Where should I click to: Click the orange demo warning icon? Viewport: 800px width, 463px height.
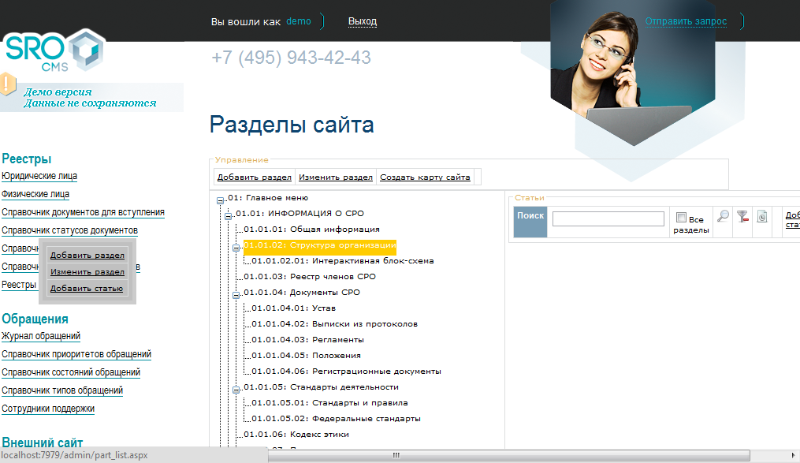8,84
